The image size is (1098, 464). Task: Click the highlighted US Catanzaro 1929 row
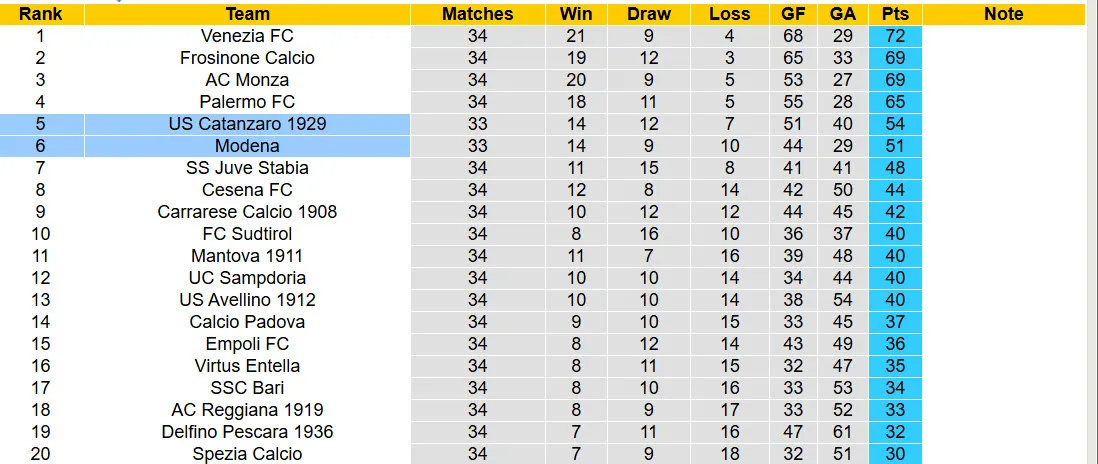click(247, 124)
